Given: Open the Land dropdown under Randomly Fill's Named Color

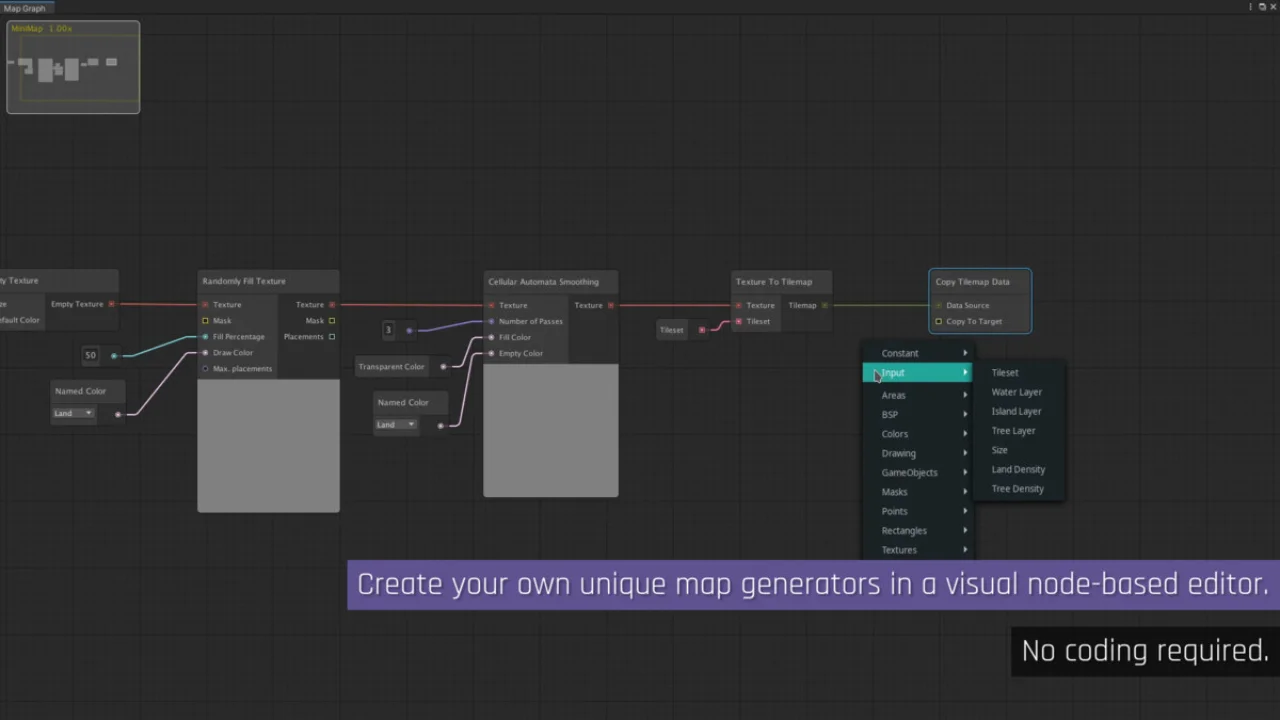Looking at the screenshot, I should point(73,413).
